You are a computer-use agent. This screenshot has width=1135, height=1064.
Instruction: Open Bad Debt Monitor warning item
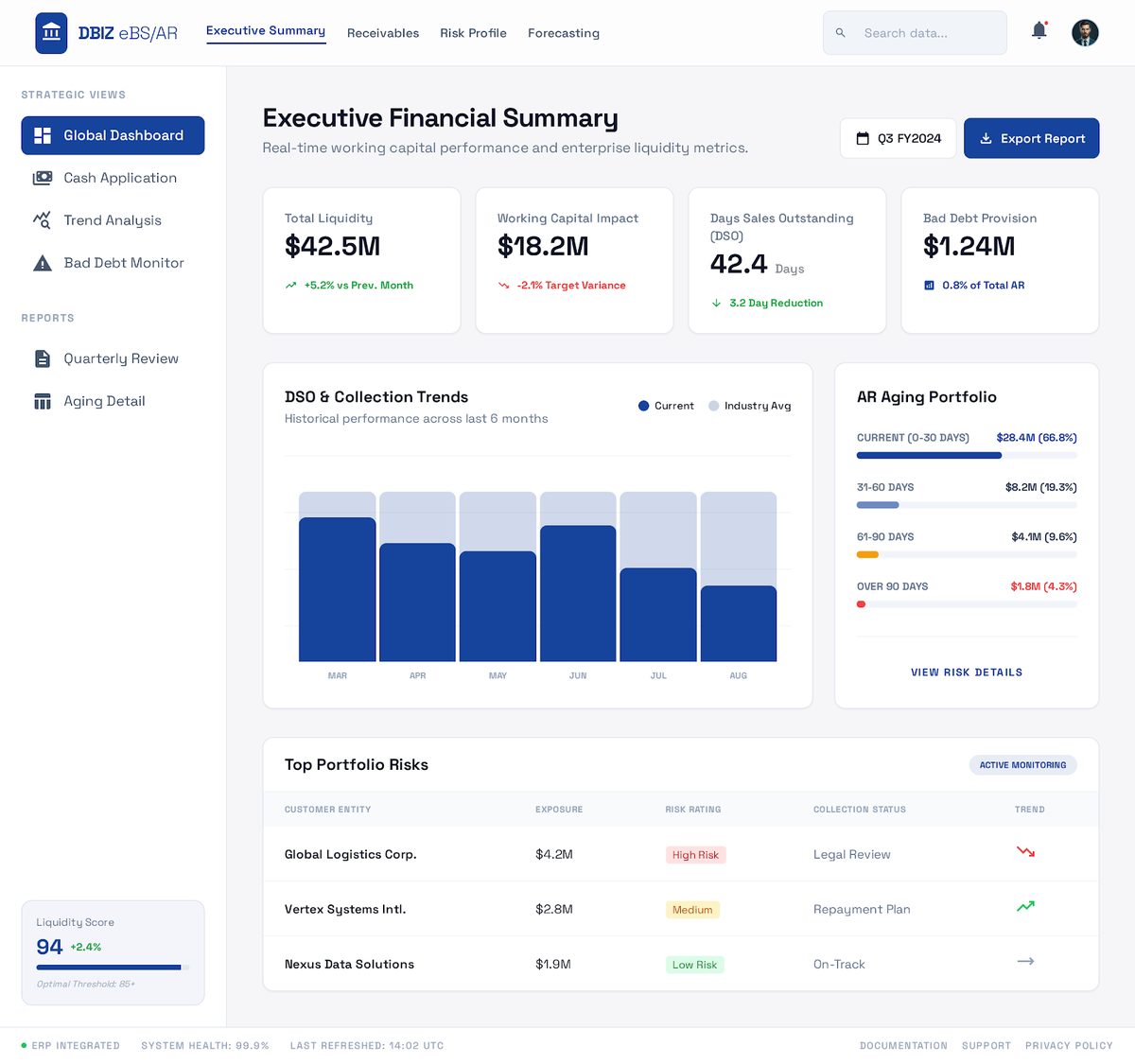[113, 263]
